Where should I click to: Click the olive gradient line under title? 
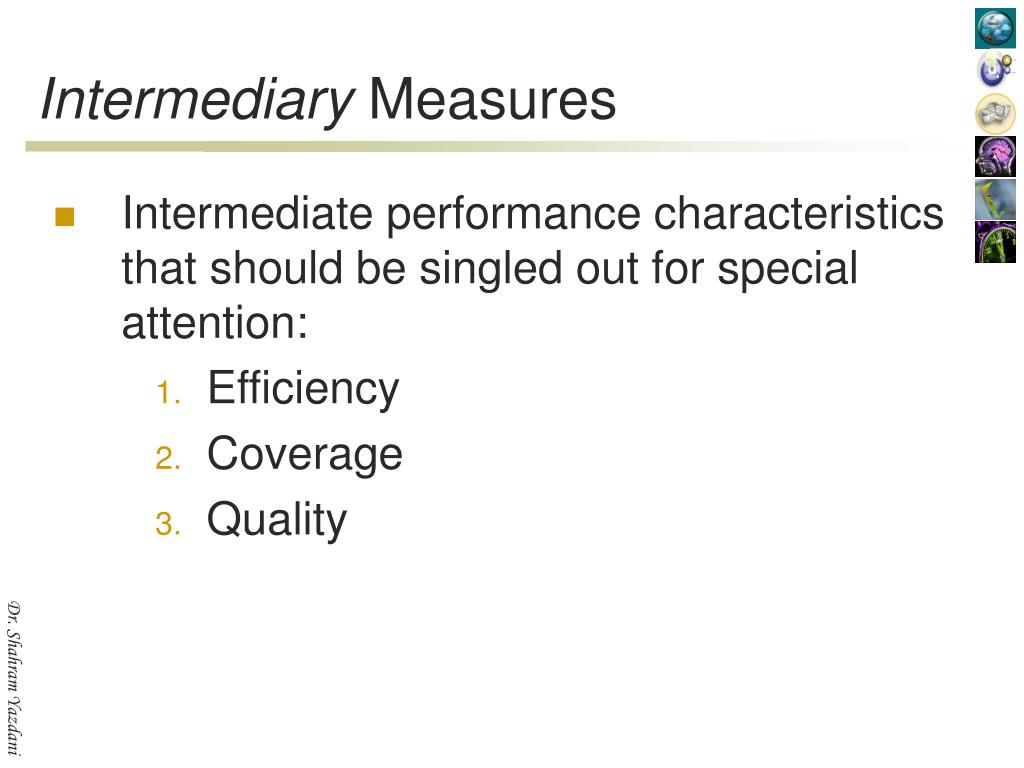coord(483,147)
